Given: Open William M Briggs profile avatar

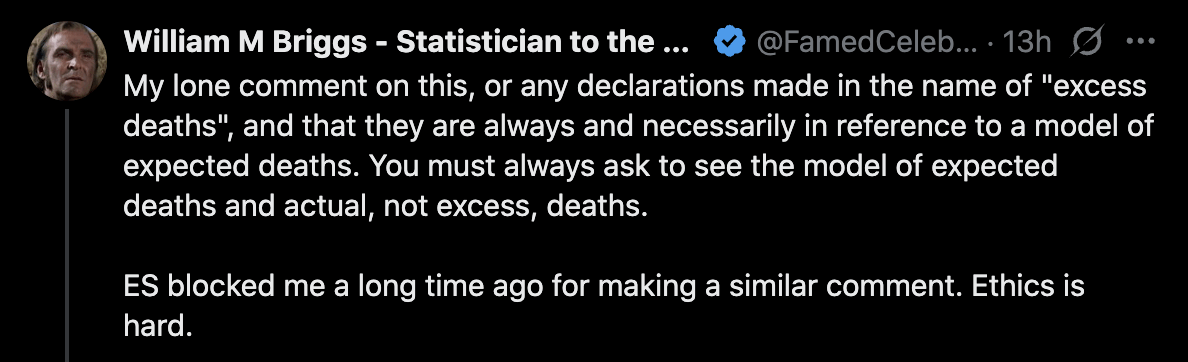Looking at the screenshot, I should pyautogui.click(x=66, y=61).
